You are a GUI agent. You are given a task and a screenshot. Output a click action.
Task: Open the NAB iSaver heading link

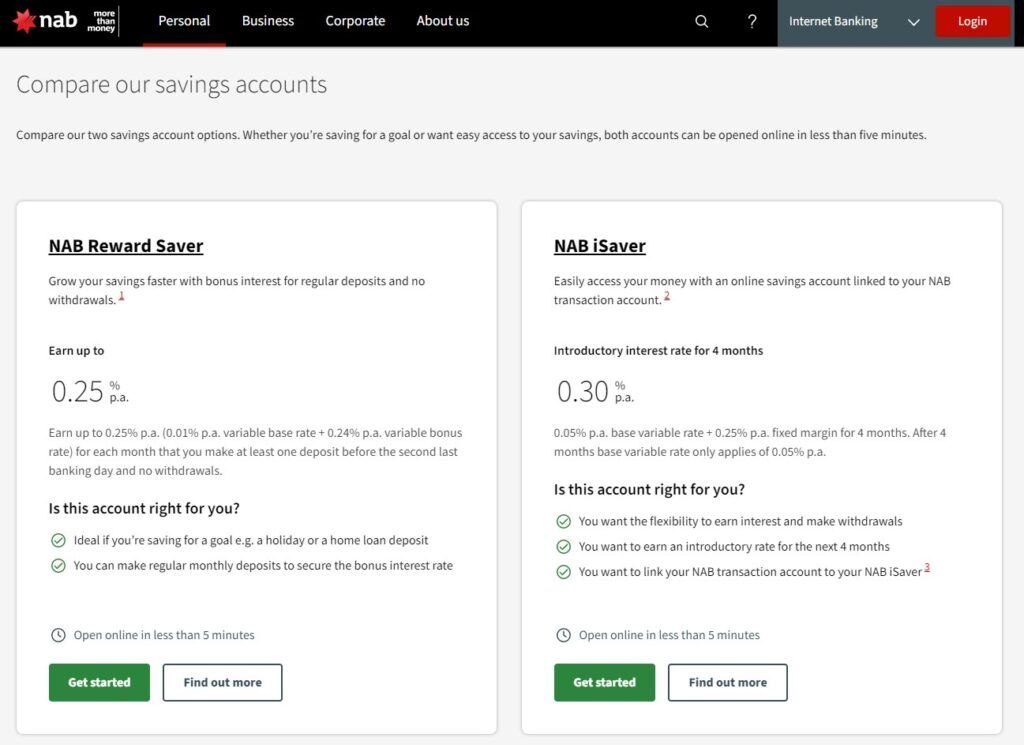coord(600,246)
